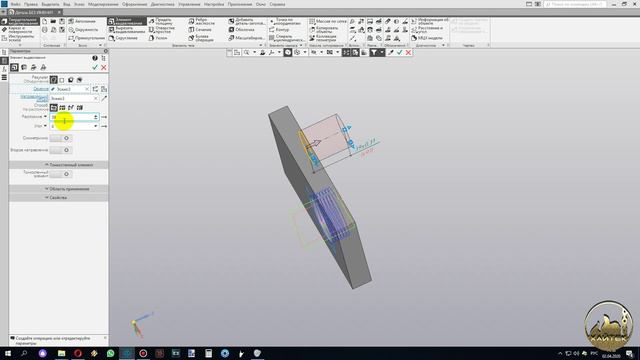Choose the Скругление fillet tool

(123, 38)
